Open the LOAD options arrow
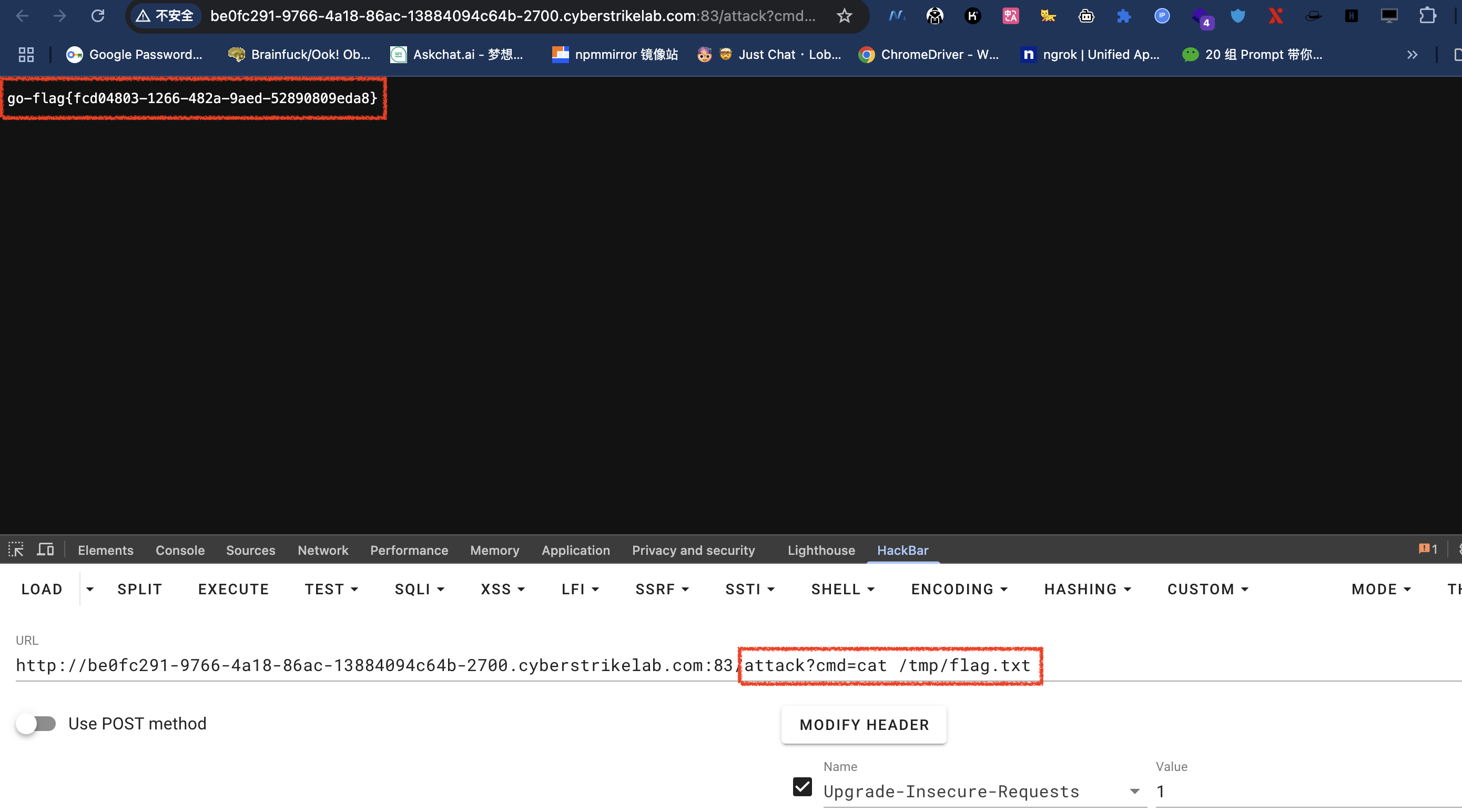This screenshot has width=1462, height=812. tap(90, 589)
